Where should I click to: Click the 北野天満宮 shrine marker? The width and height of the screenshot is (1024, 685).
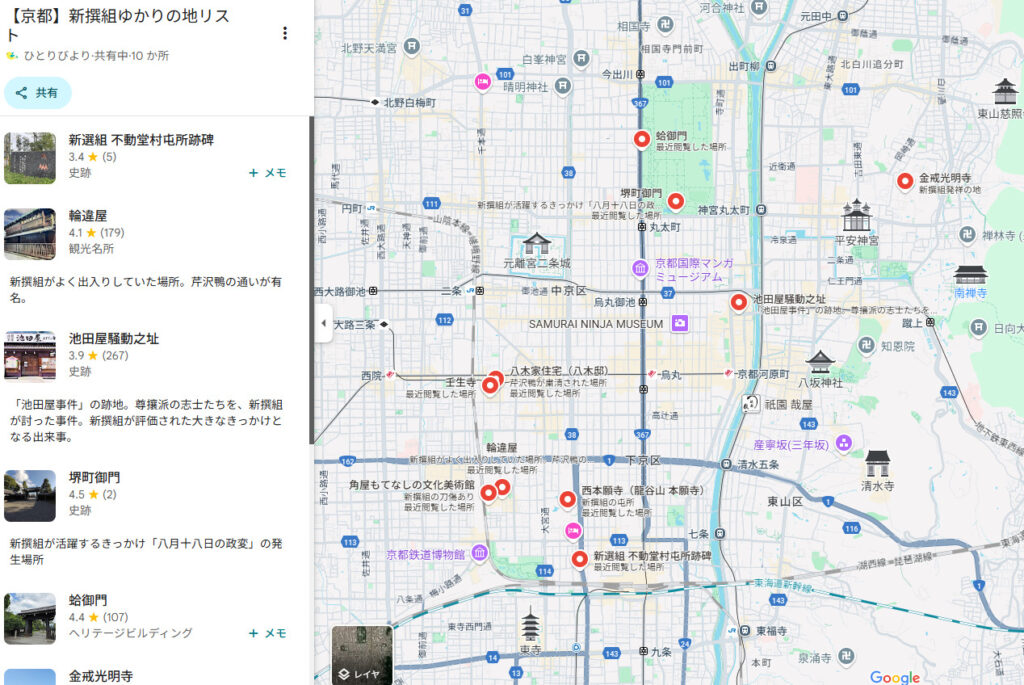(x=411, y=46)
